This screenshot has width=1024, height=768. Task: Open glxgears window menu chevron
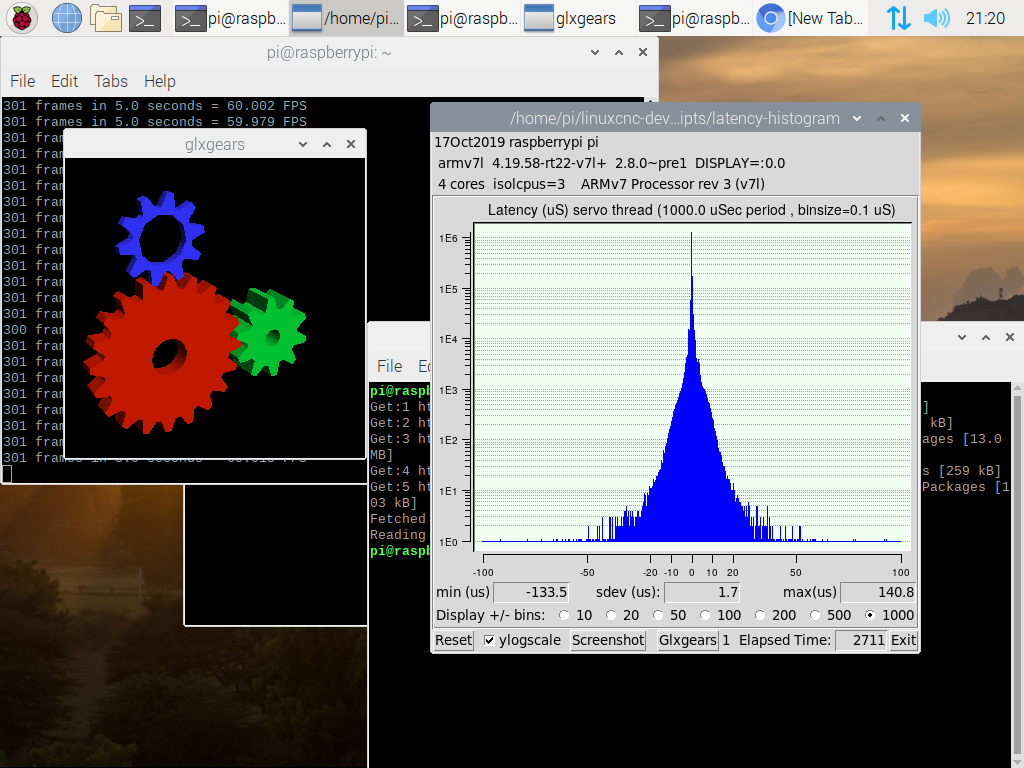coord(303,144)
